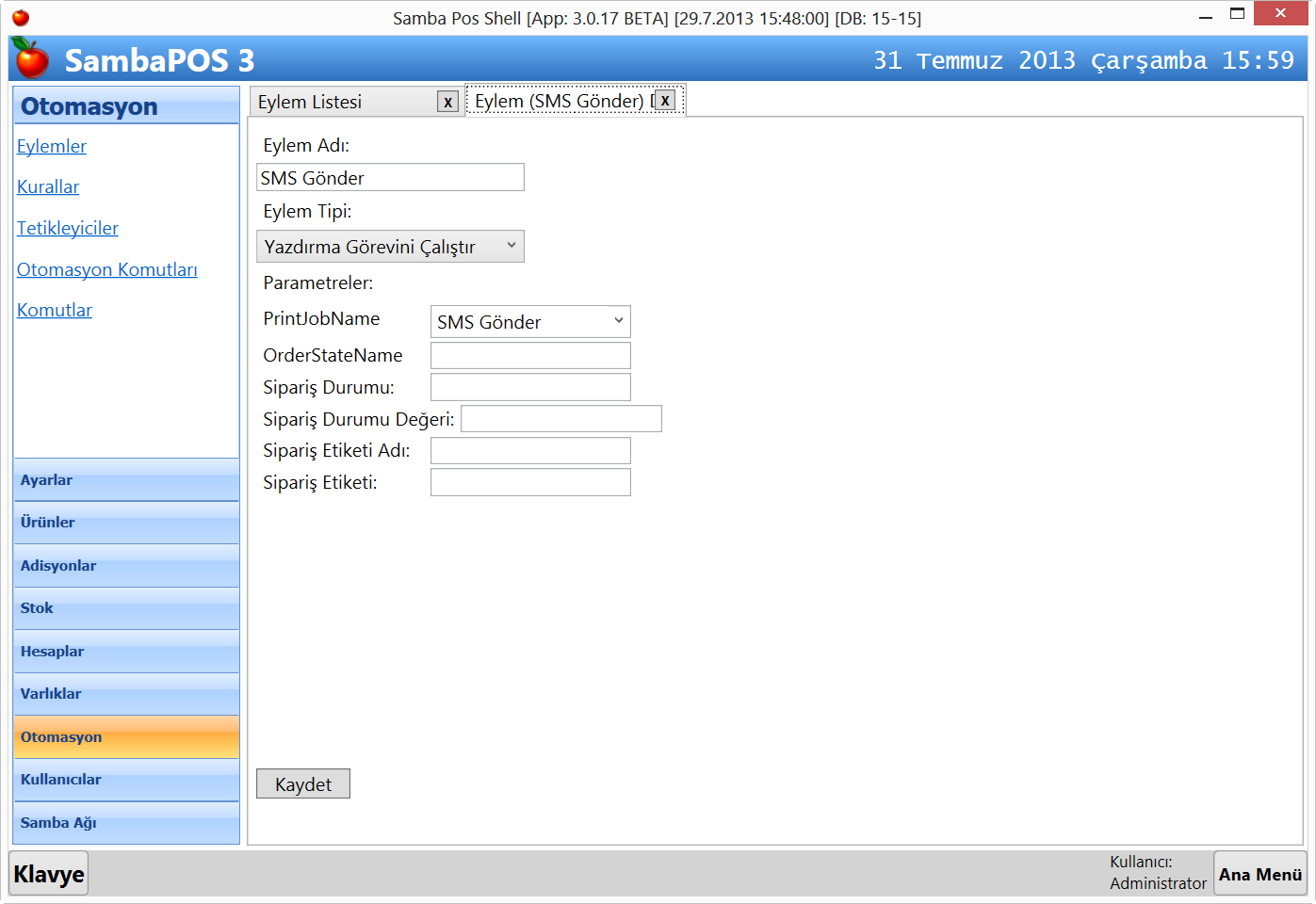Toggle the Klavye on-screen keyboard button
Screen dimensions: 1316x904
click(x=49, y=874)
